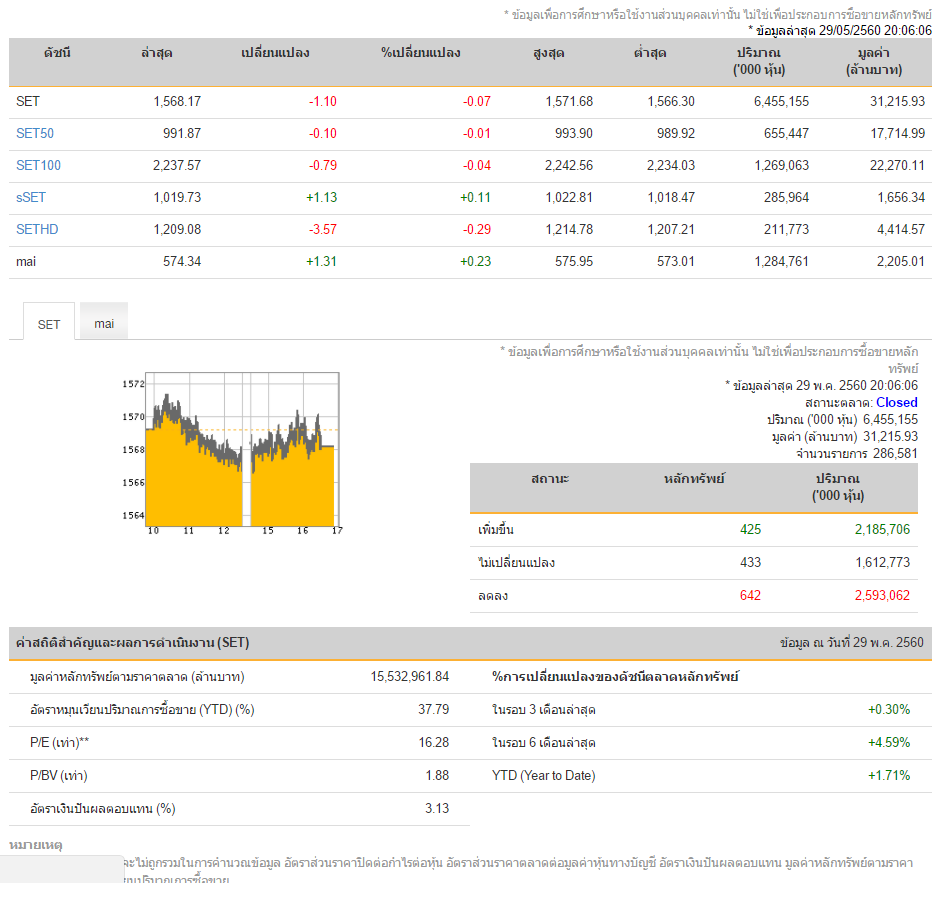The width and height of the screenshot is (947, 900).
Task: Select SET volume 6,455,155 in table
Action: 781,101
